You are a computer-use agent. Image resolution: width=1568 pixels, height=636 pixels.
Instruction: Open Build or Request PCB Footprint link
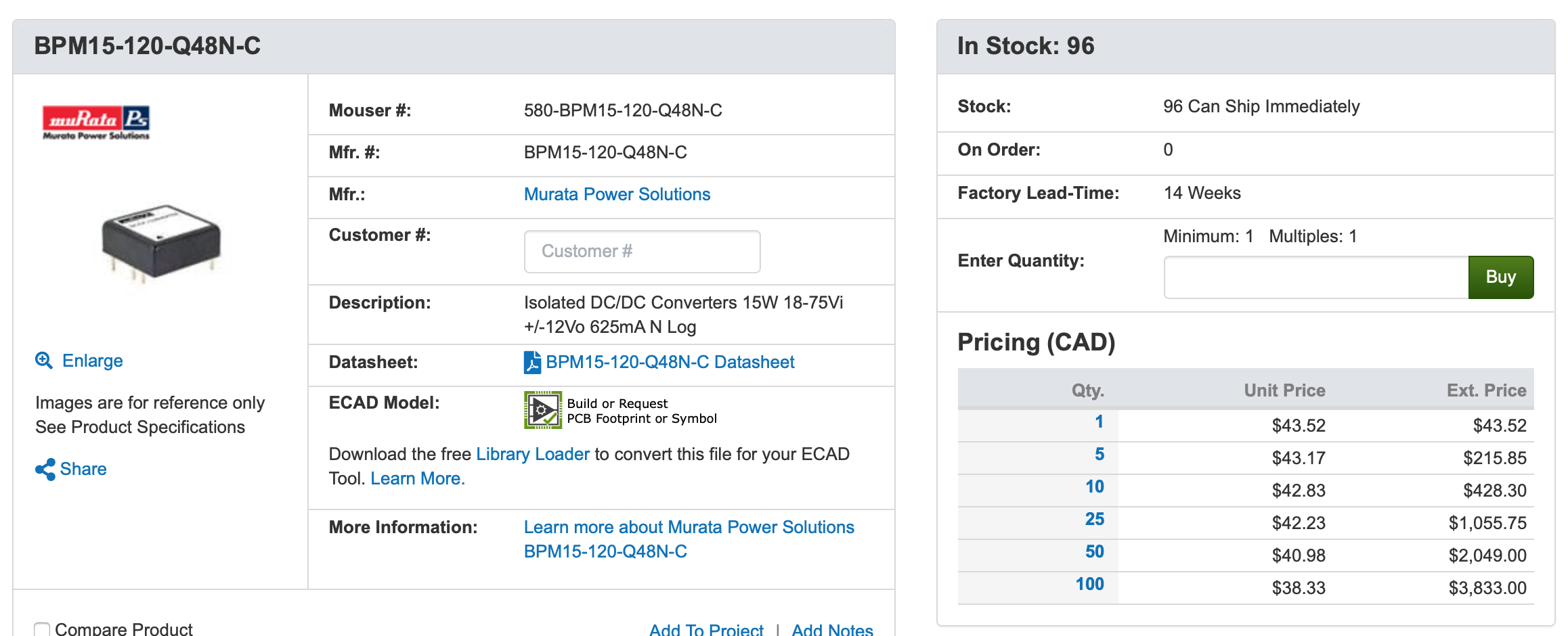click(642, 411)
